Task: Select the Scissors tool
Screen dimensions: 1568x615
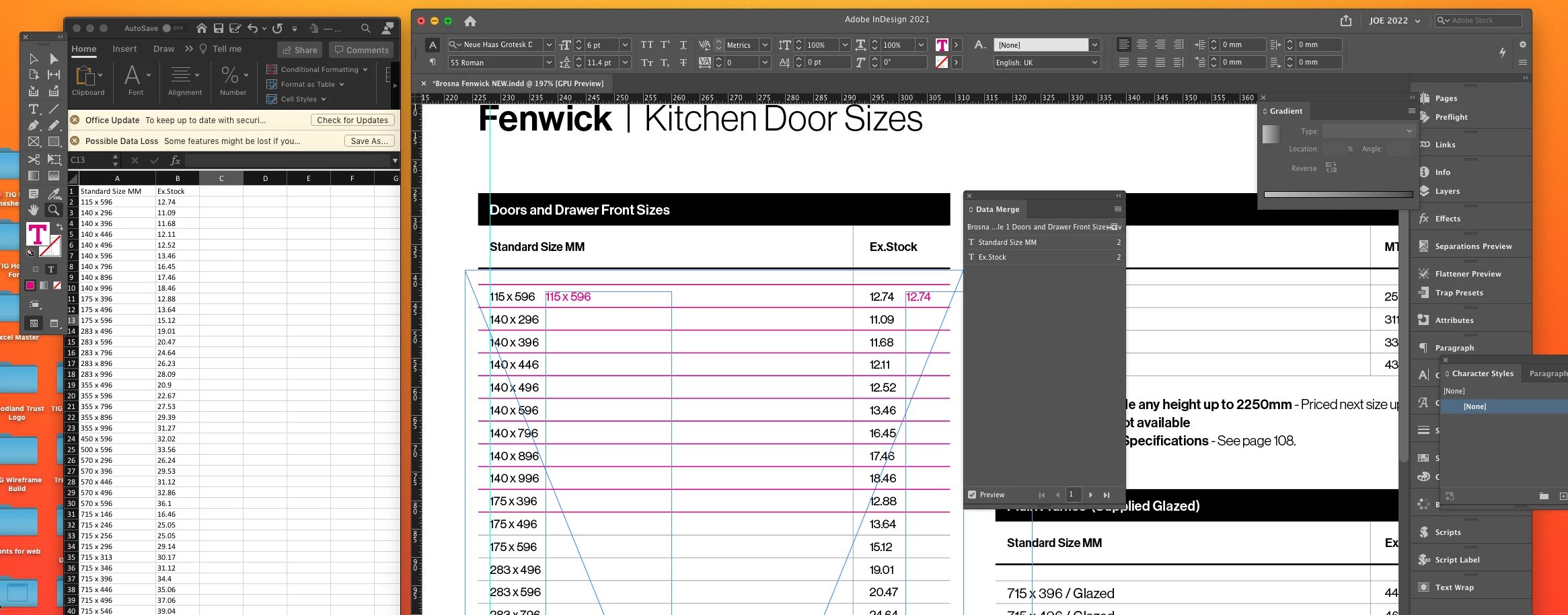Action: click(34, 159)
